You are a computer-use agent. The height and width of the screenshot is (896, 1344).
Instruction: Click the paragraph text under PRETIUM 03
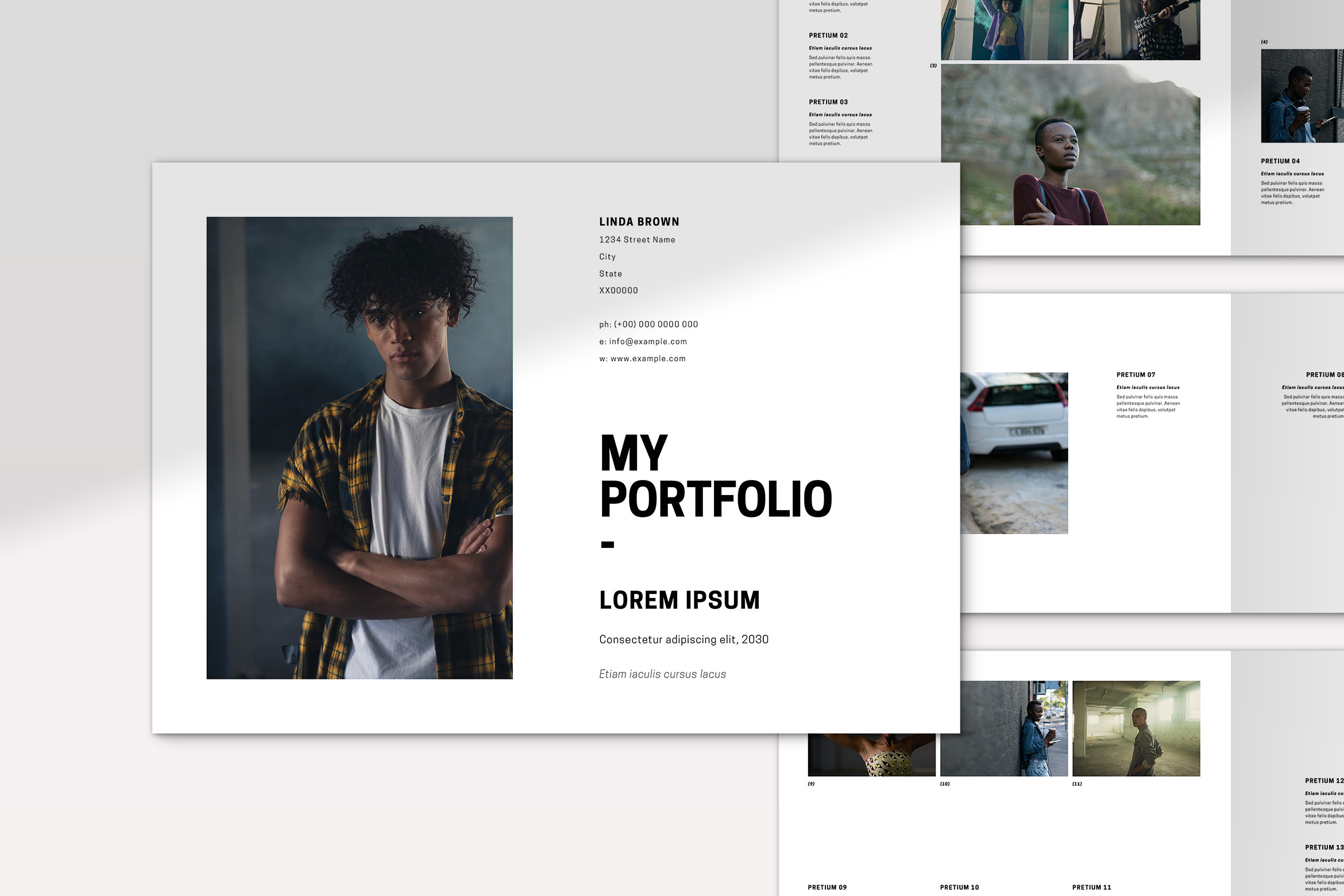point(840,134)
